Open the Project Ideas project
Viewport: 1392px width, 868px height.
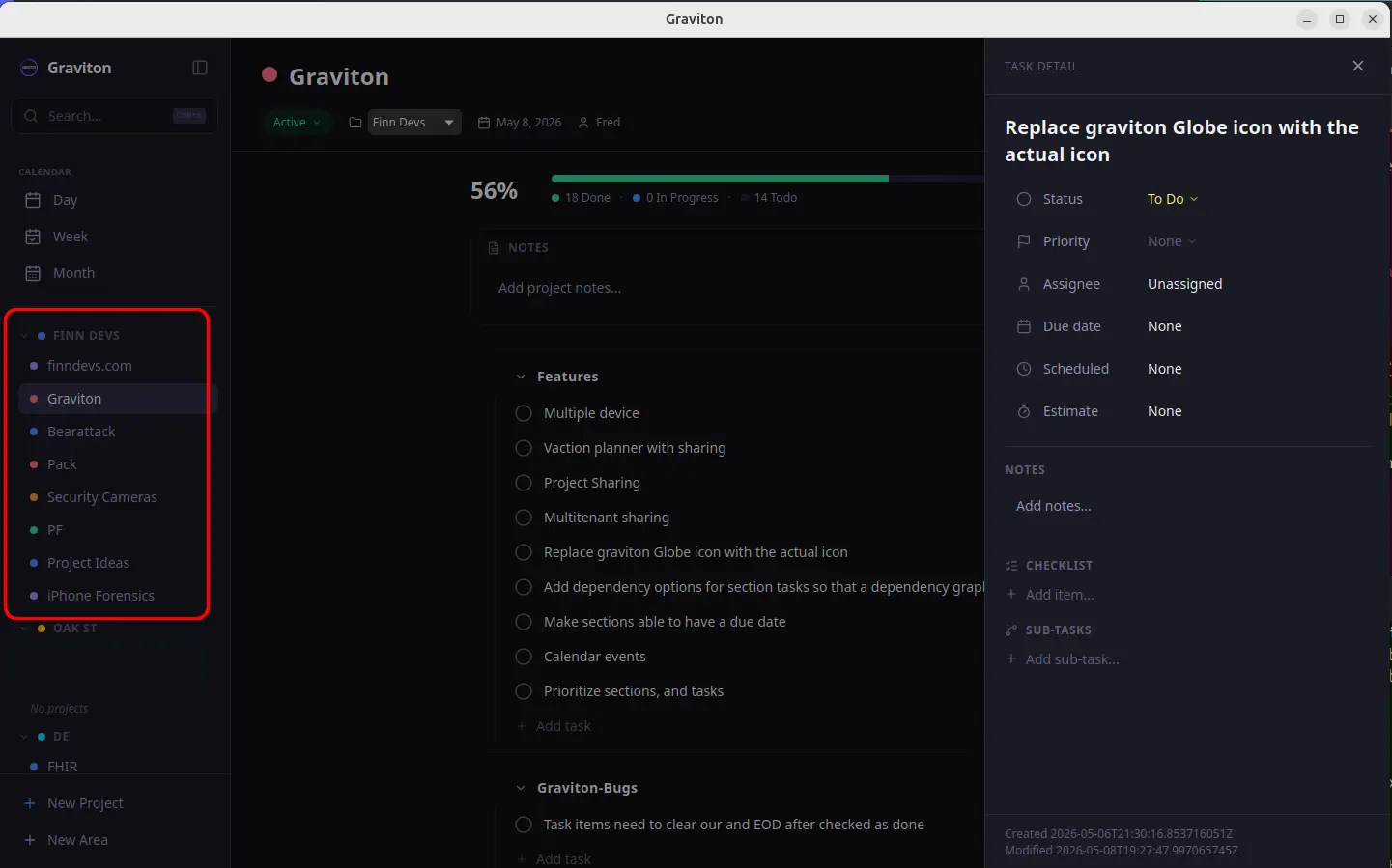[118, 563]
